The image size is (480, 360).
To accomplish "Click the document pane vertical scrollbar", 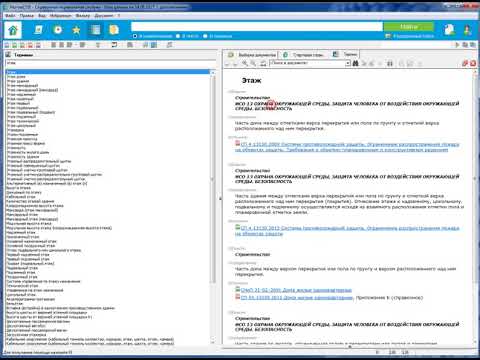I will pos(475,207).
